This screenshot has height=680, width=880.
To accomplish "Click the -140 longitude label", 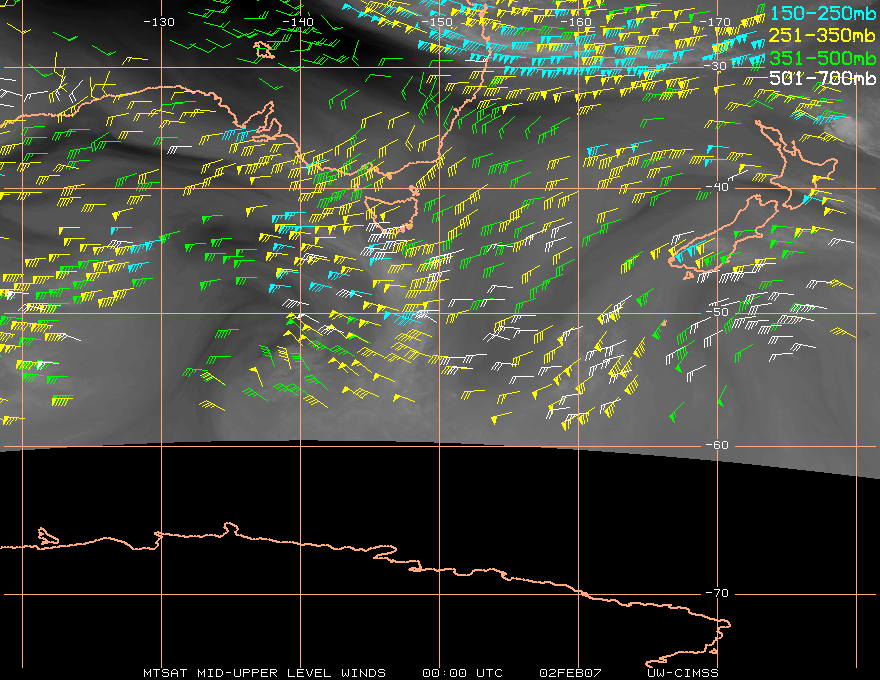I will pyautogui.click(x=298, y=21).
